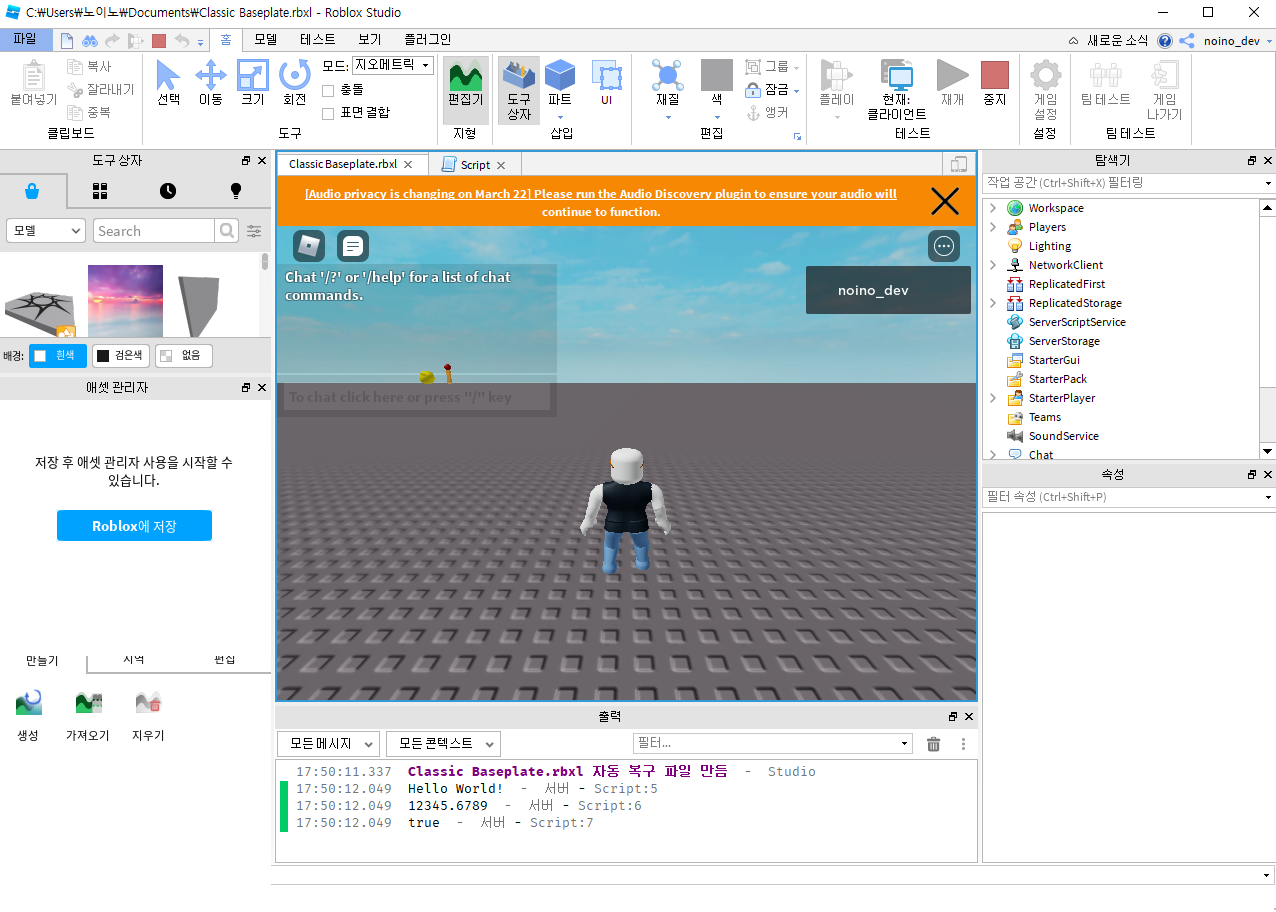Enable the 충돌 collisions checkbox
1276x912 pixels.
[328, 90]
